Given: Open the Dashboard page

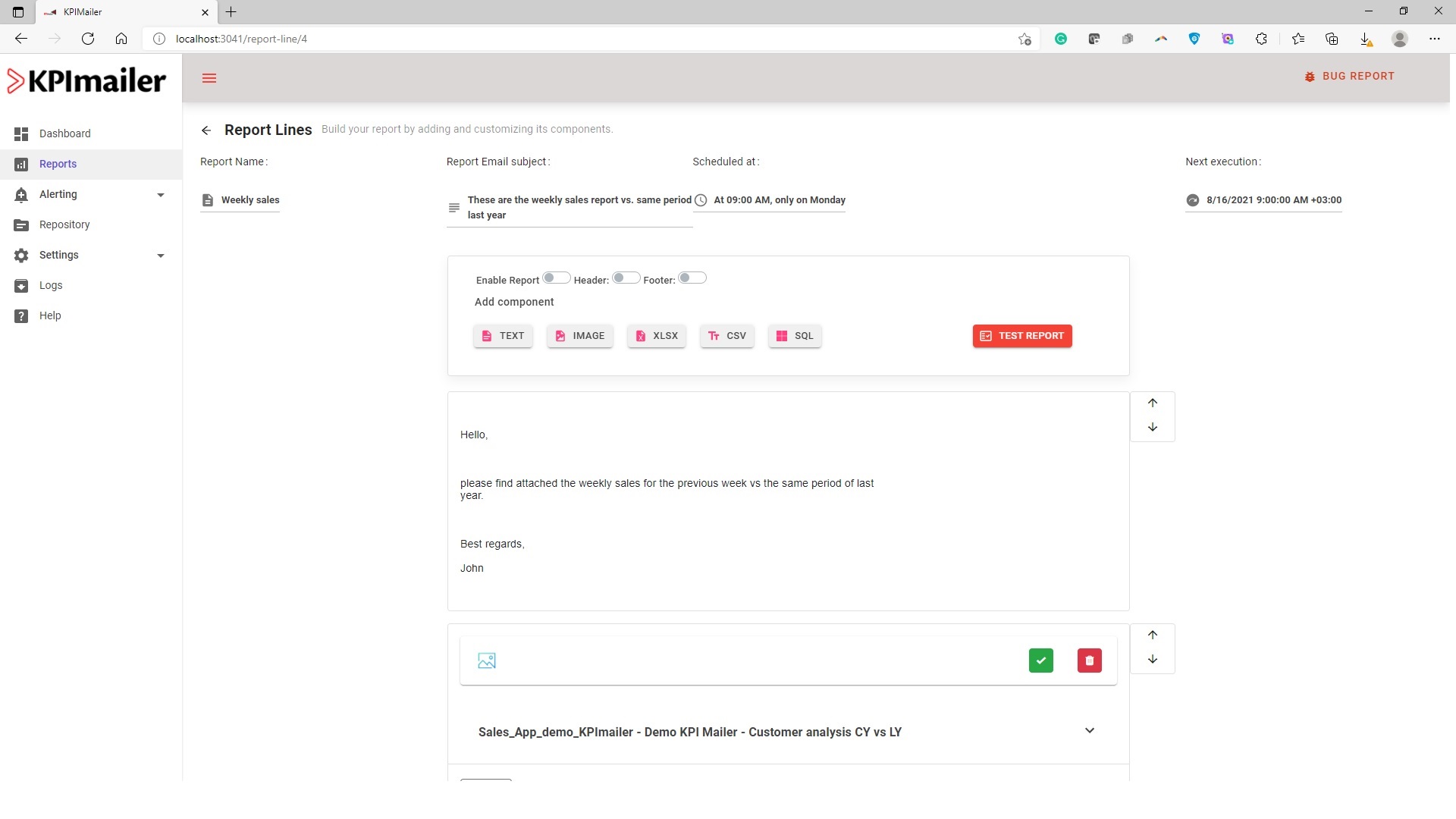Looking at the screenshot, I should pyautogui.click(x=64, y=134).
